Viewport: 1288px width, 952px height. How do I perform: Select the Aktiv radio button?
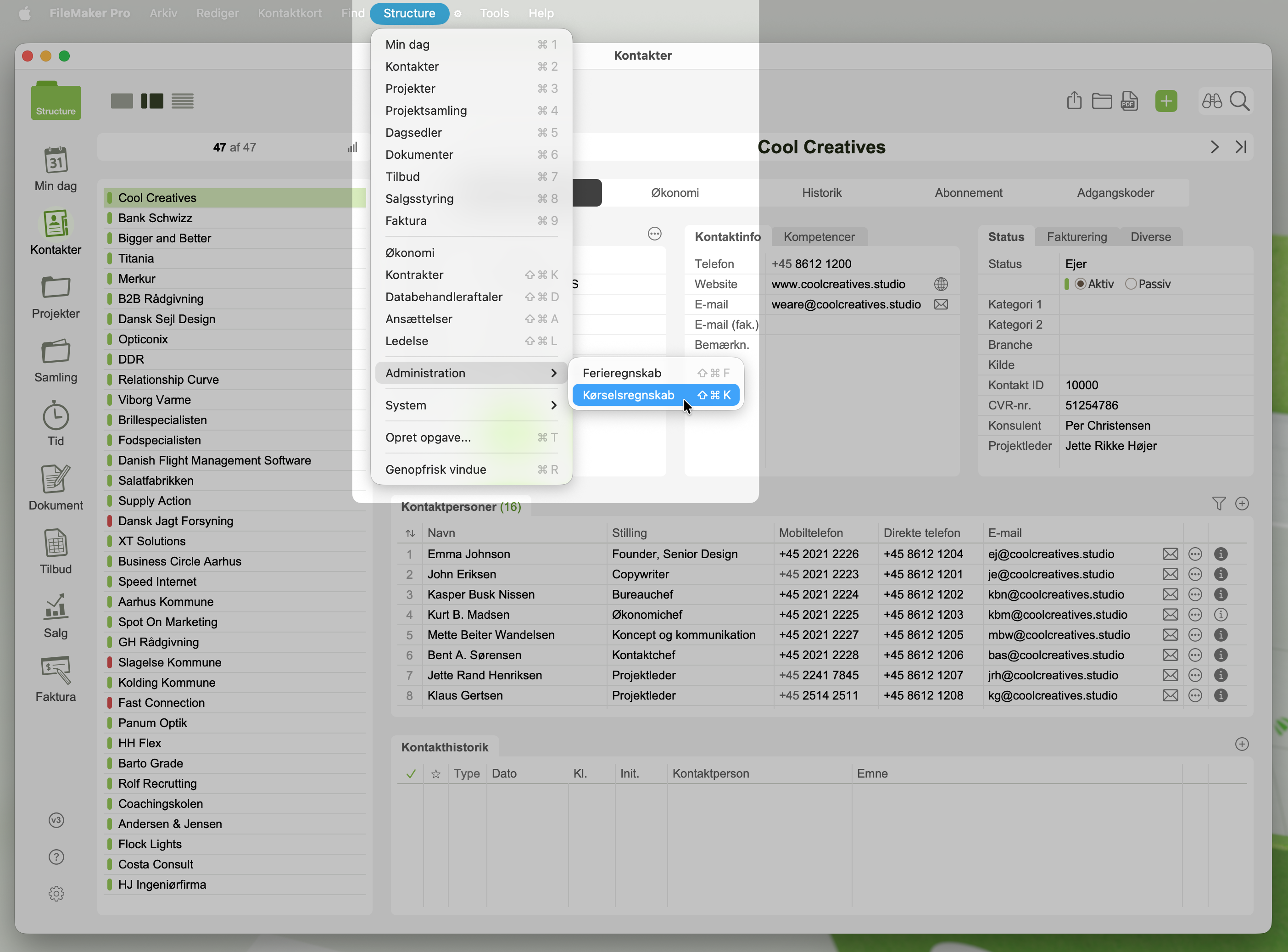click(1081, 284)
